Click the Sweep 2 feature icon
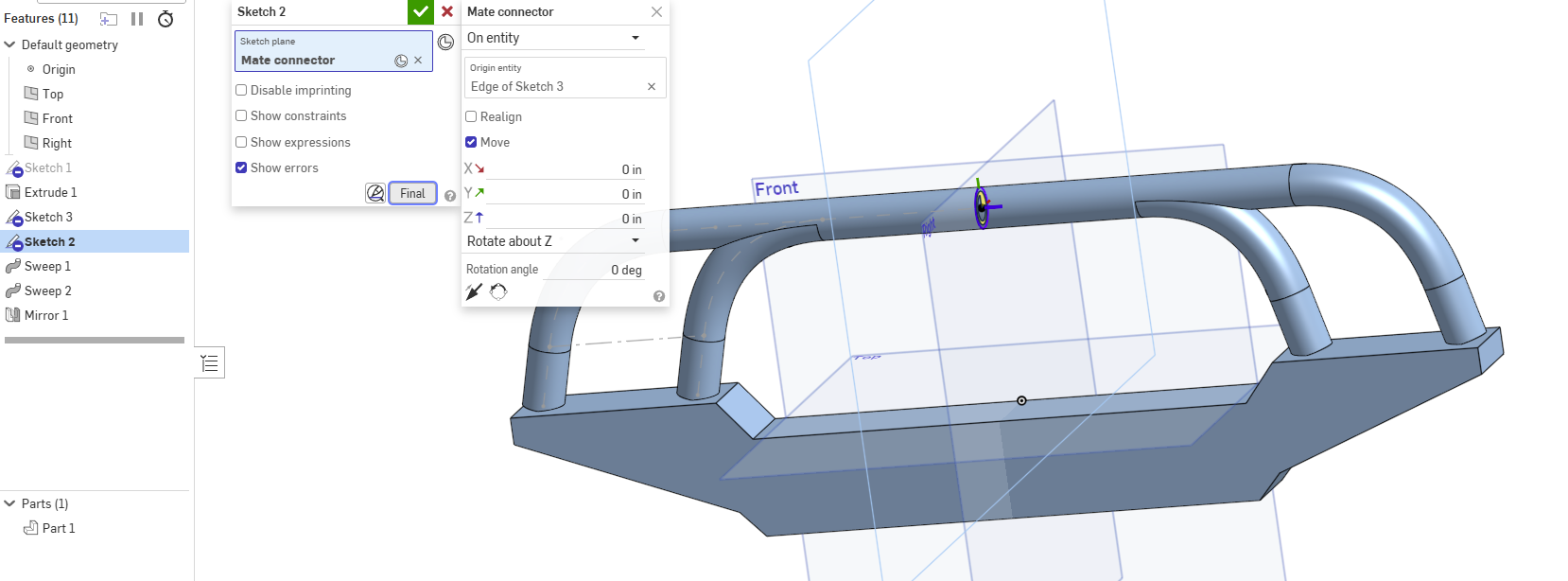1568x581 pixels. (13, 290)
